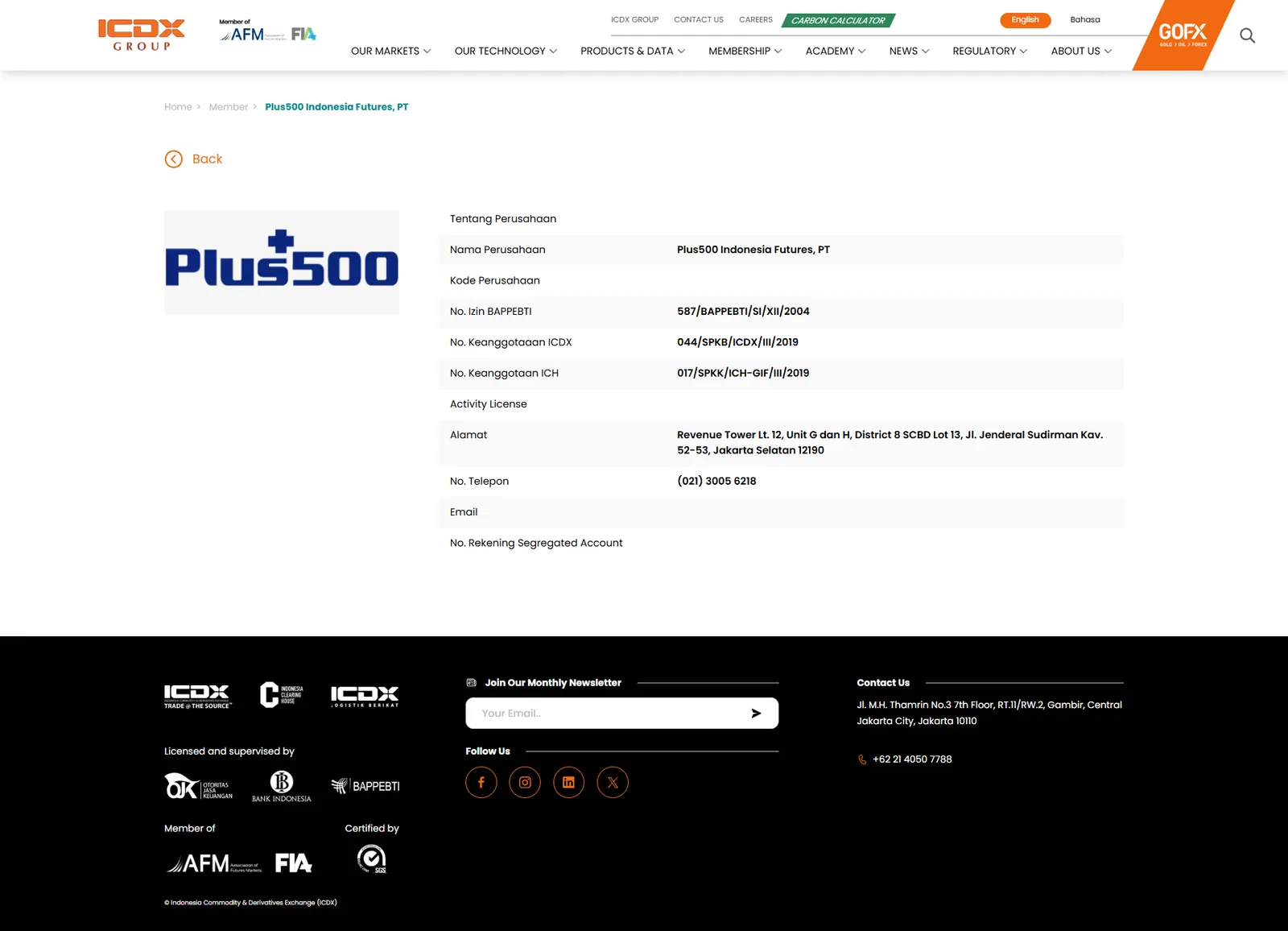Expand the Our Technology dropdown
This screenshot has height=931, width=1288.
[x=506, y=51]
